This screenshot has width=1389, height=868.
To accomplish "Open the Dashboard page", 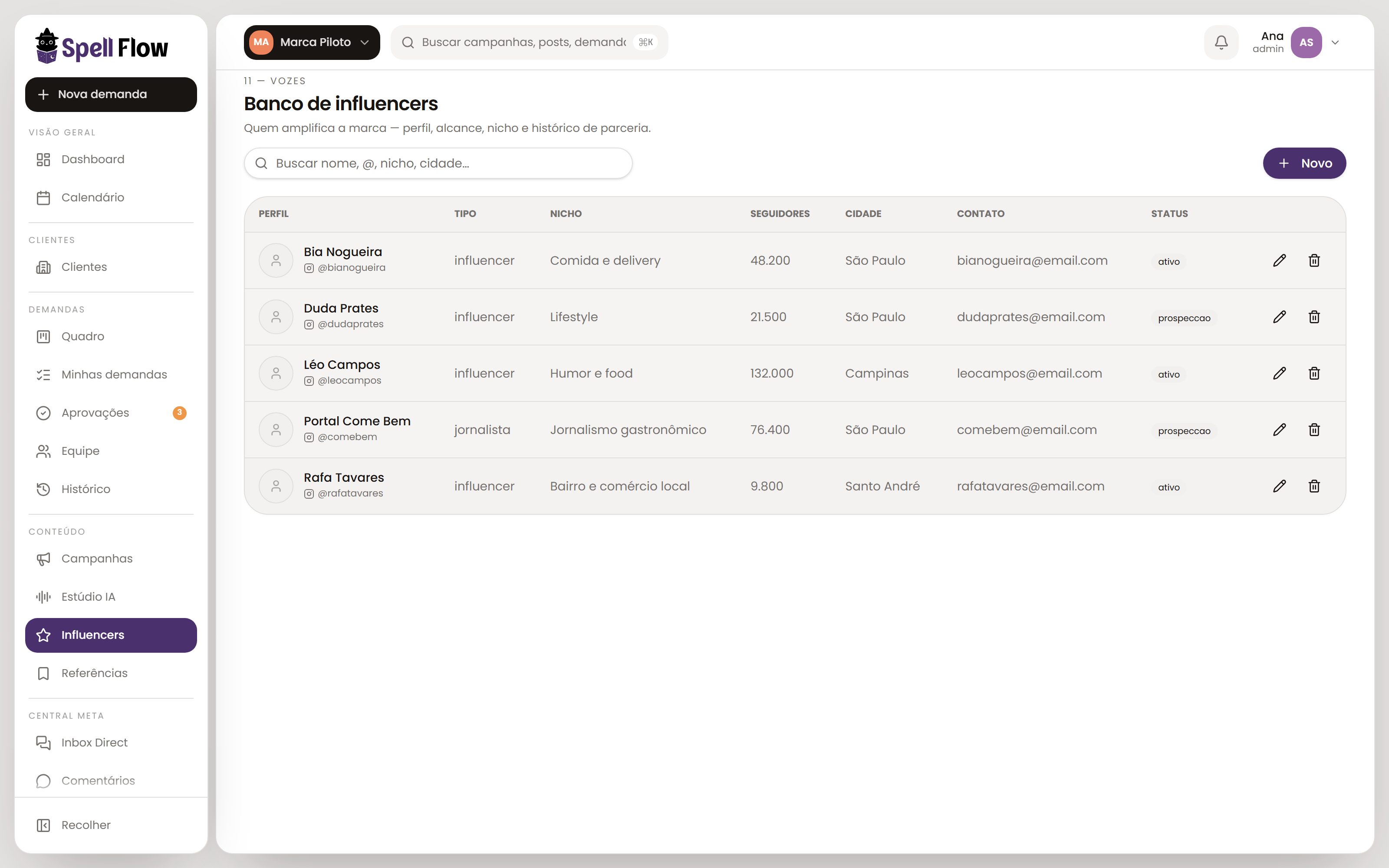I will [111, 160].
